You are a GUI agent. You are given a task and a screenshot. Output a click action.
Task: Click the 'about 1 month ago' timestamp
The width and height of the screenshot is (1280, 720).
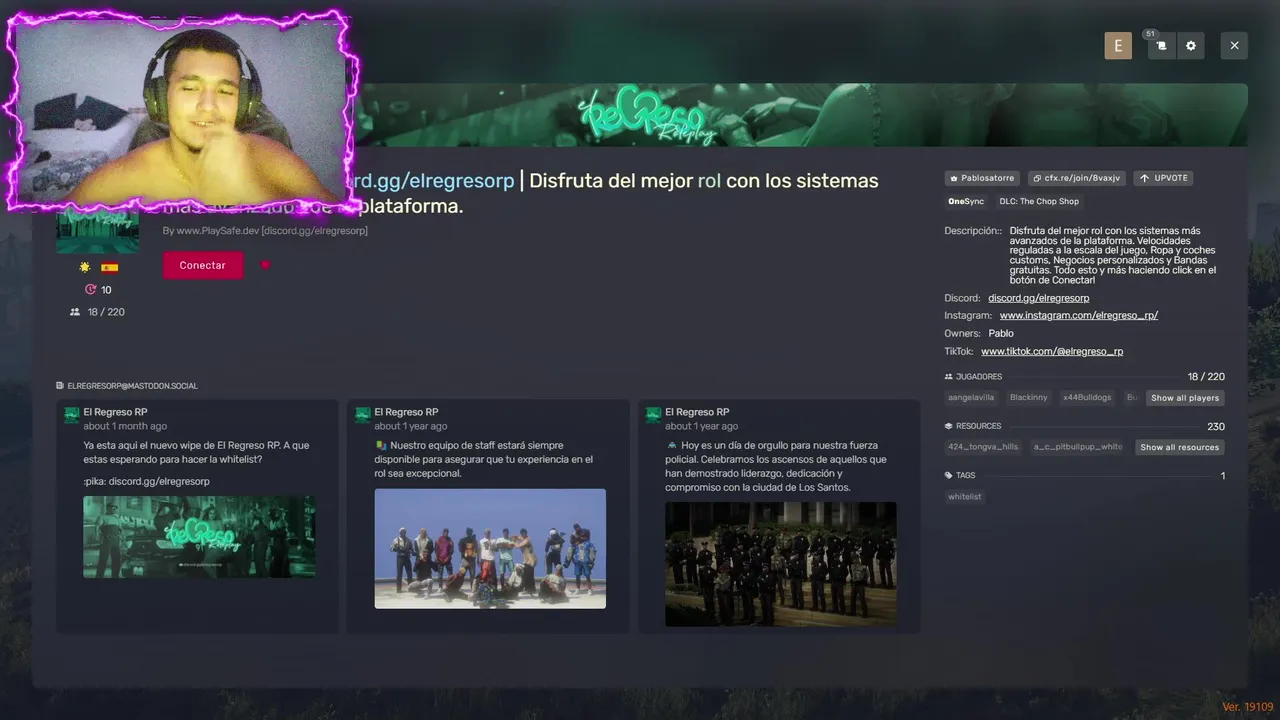click(125, 426)
